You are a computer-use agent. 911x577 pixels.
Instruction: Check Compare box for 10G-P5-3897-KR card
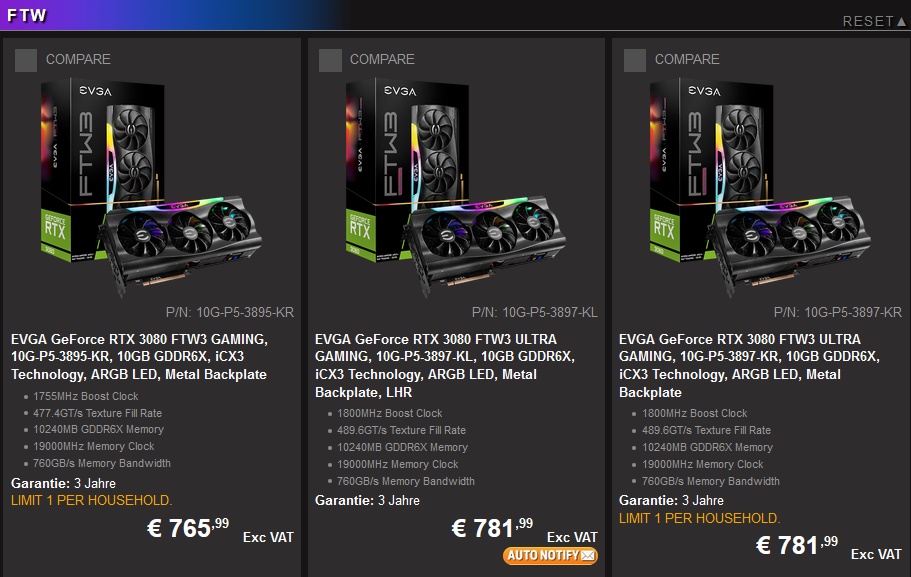(634, 60)
